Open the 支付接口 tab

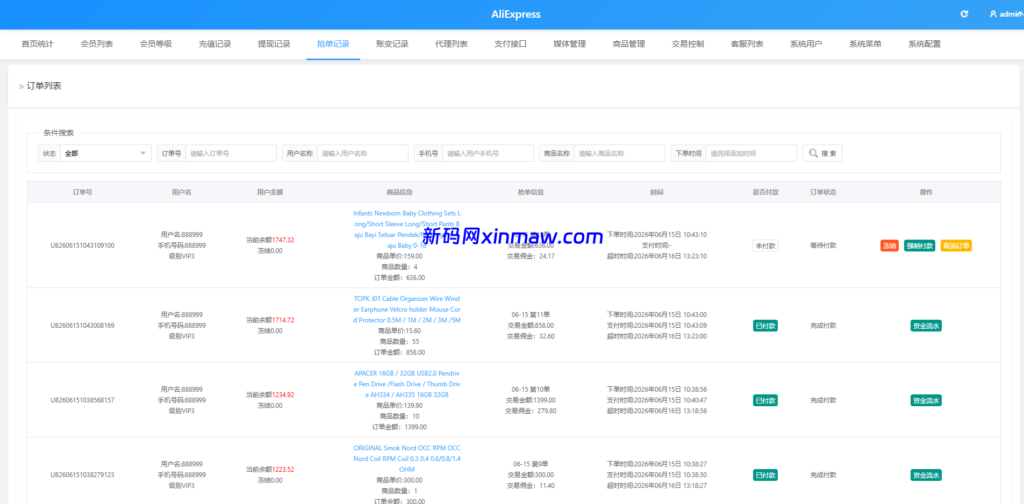click(510, 44)
